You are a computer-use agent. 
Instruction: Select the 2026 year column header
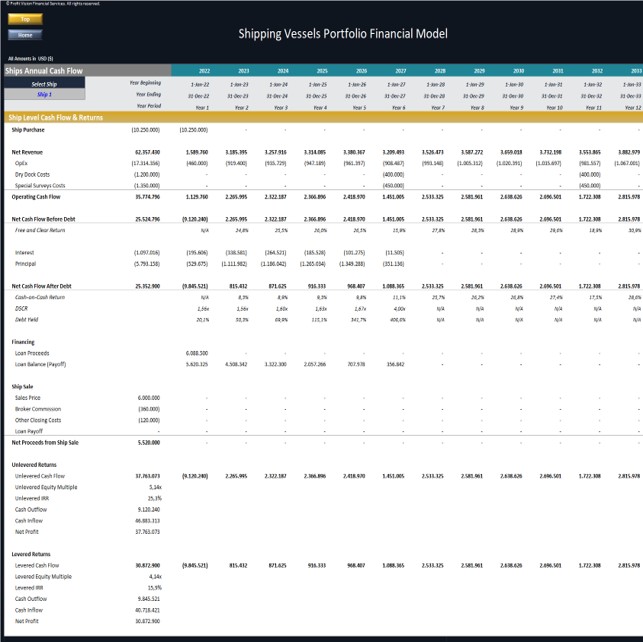click(x=361, y=71)
